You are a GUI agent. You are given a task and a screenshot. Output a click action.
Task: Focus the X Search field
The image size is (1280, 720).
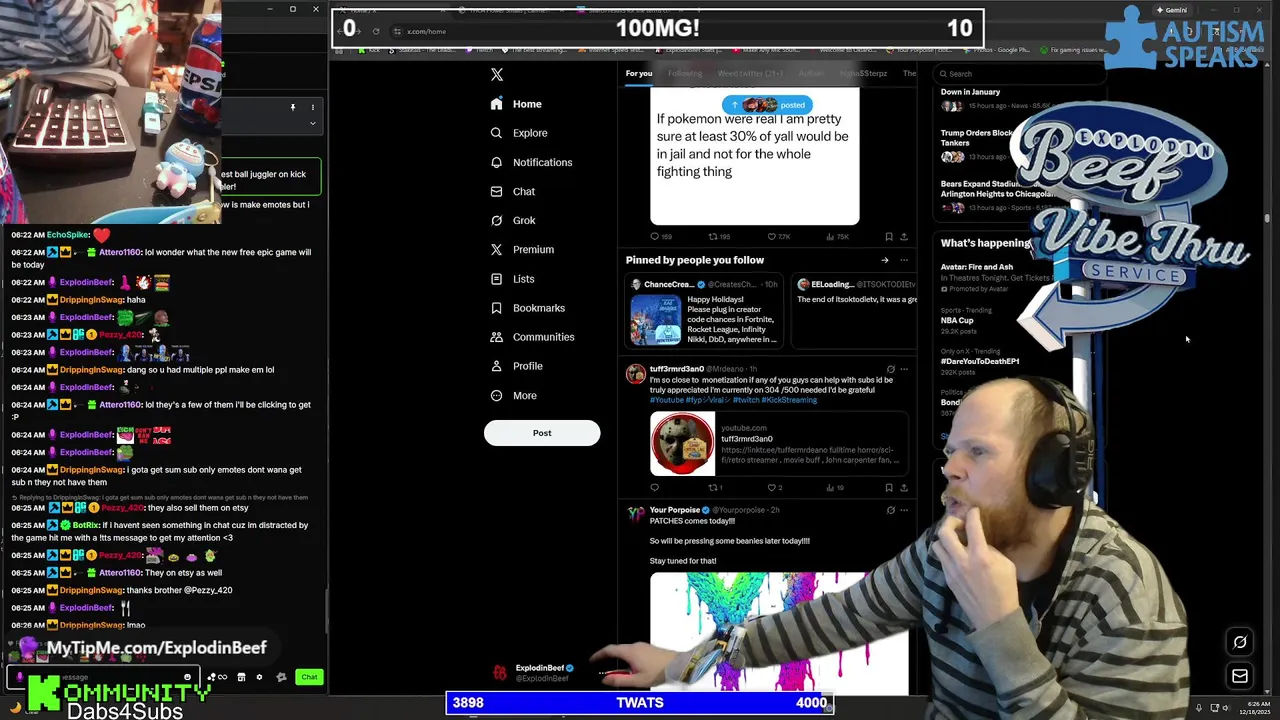point(1020,73)
